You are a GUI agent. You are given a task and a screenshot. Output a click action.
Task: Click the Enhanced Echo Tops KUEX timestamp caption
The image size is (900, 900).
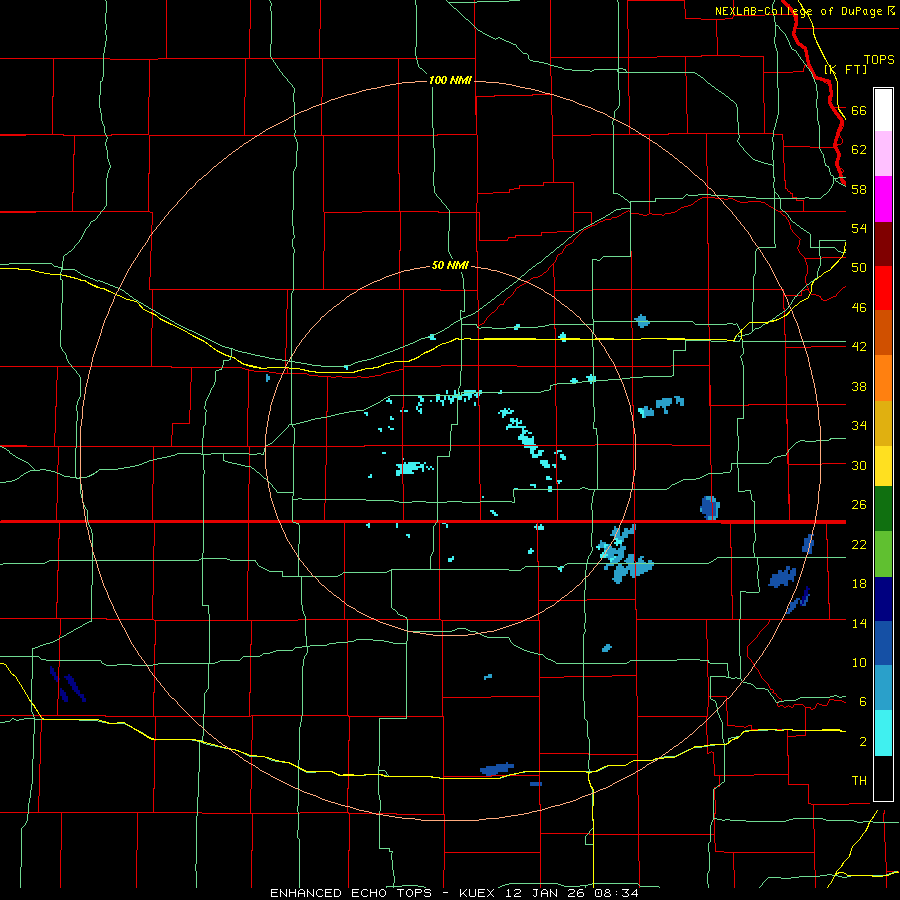coord(454,893)
